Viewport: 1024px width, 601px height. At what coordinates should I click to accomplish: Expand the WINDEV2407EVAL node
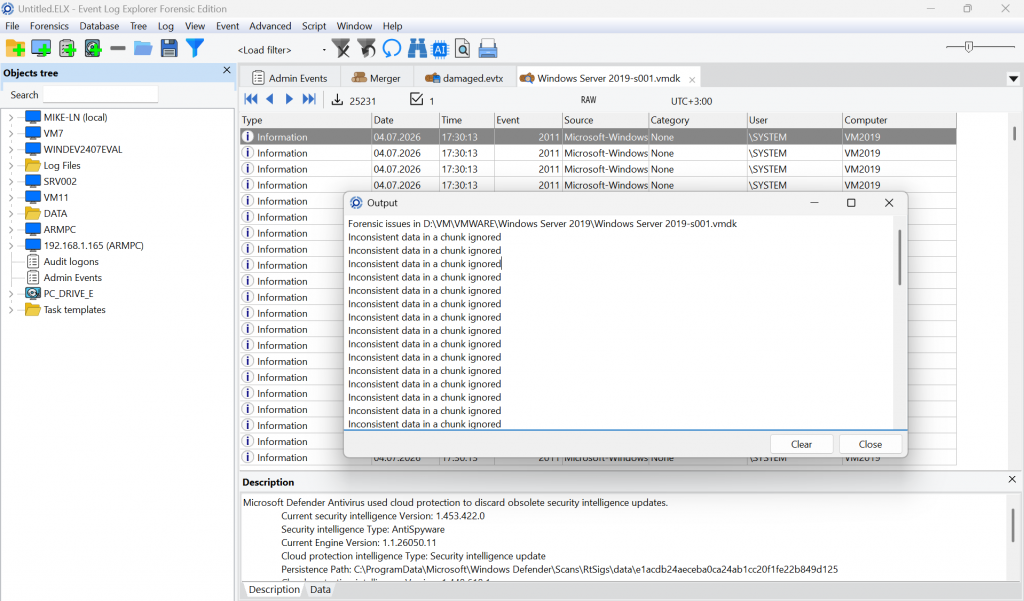pyautogui.click(x=10, y=150)
